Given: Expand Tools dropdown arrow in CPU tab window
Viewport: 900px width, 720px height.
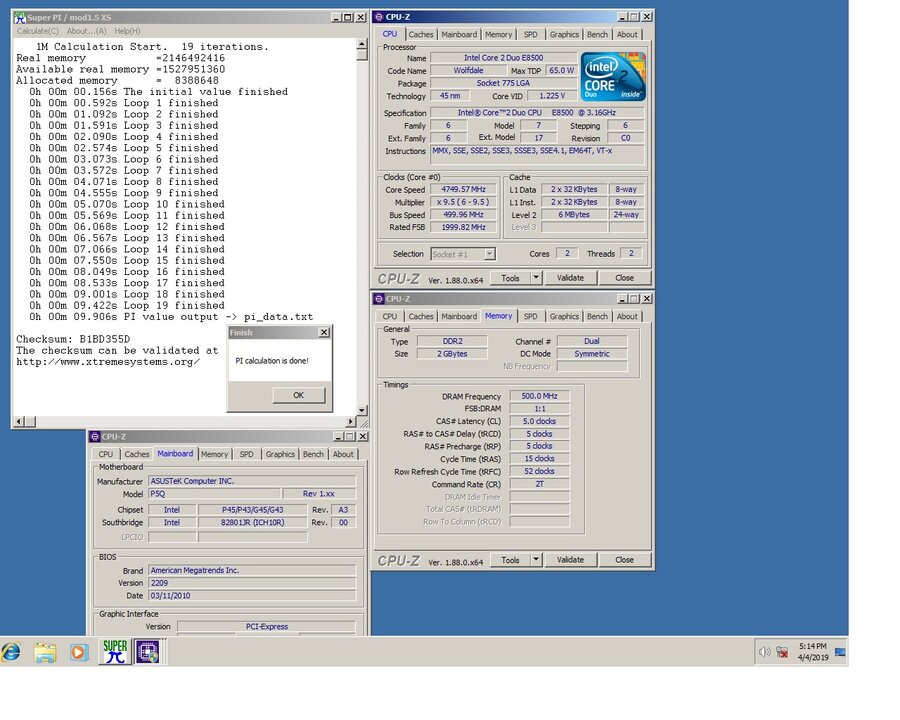Looking at the screenshot, I should tap(536, 278).
